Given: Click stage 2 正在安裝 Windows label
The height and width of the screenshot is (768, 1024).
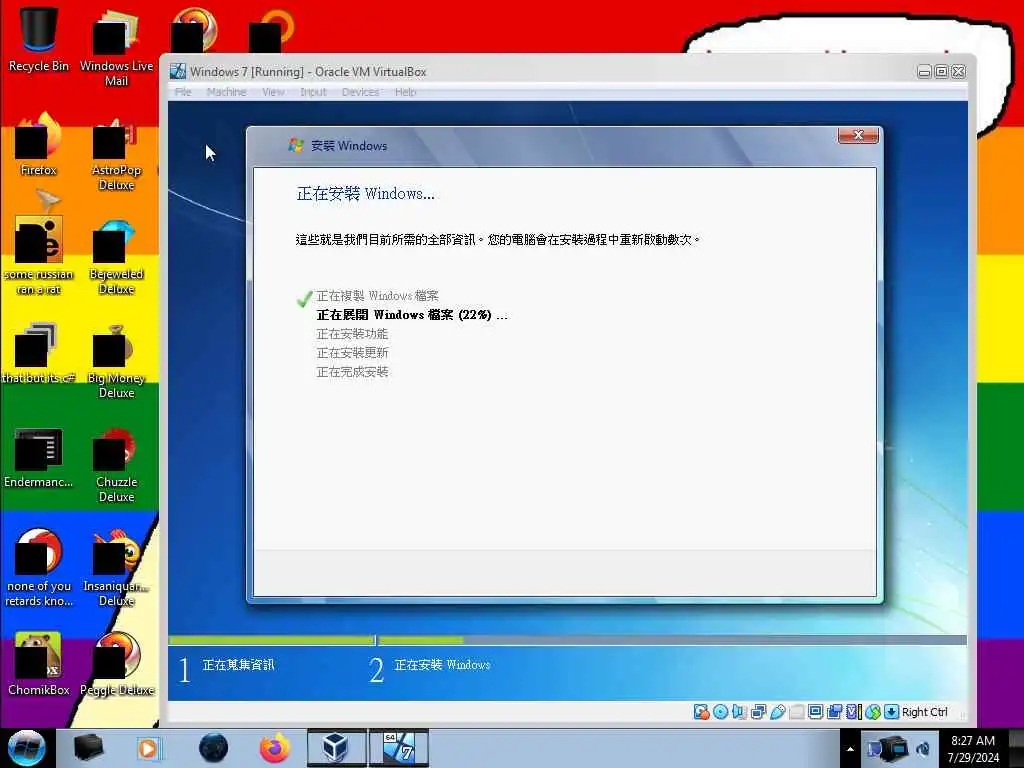Looking at the screenshot, I should pyautogui.click(x=442, y=665).
